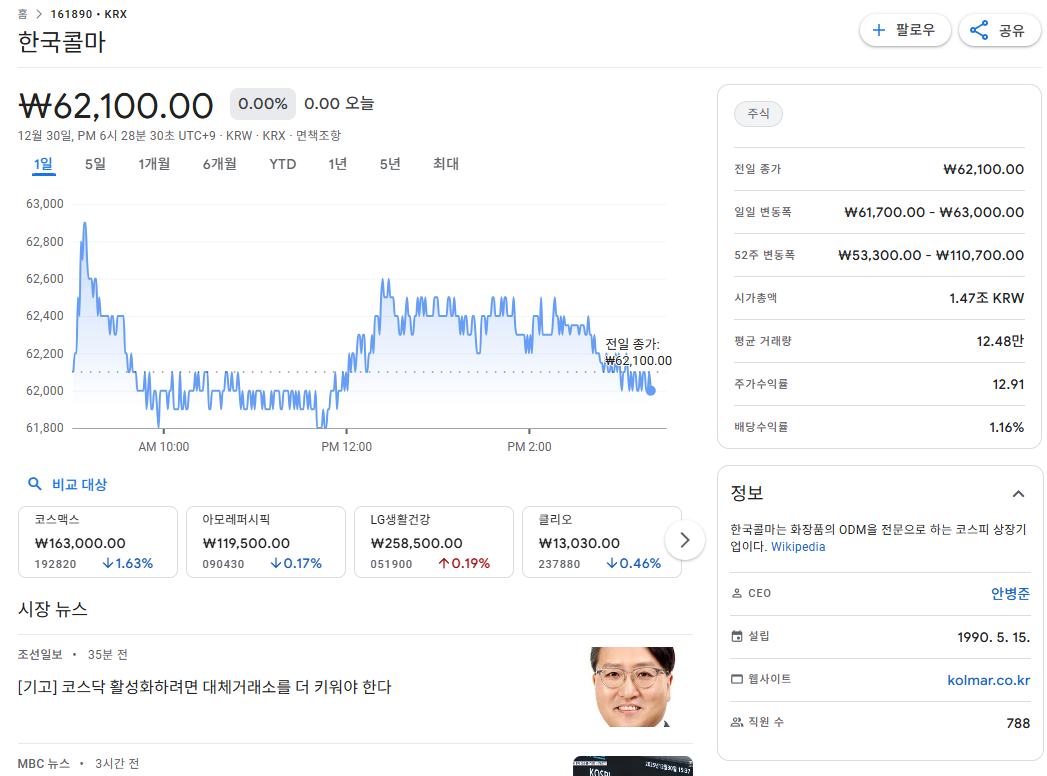Open the Wikipedia link in 정보
Image resolution: width=1047 pixels, height=776 pixels.
click(798, 547)
